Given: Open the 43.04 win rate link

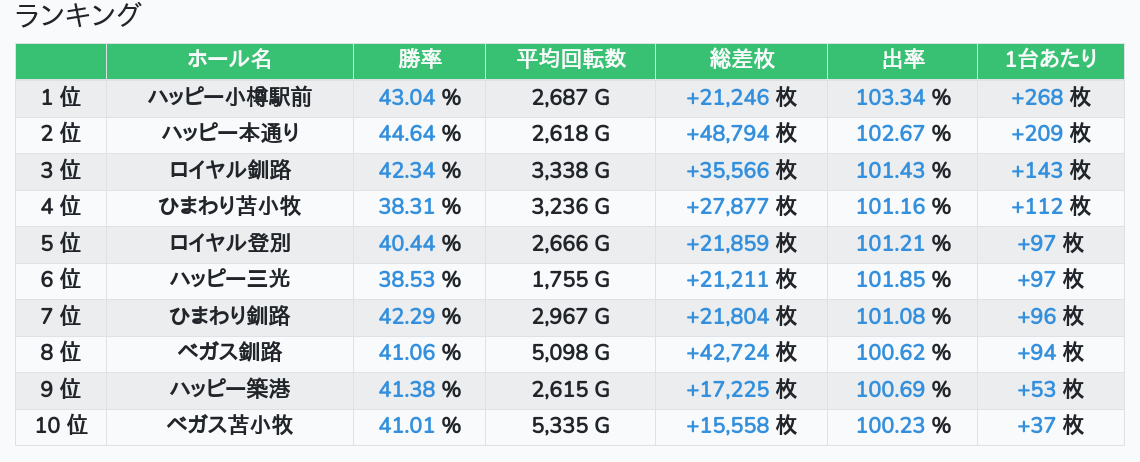Looking at the screenshot, I should (407, 97).
